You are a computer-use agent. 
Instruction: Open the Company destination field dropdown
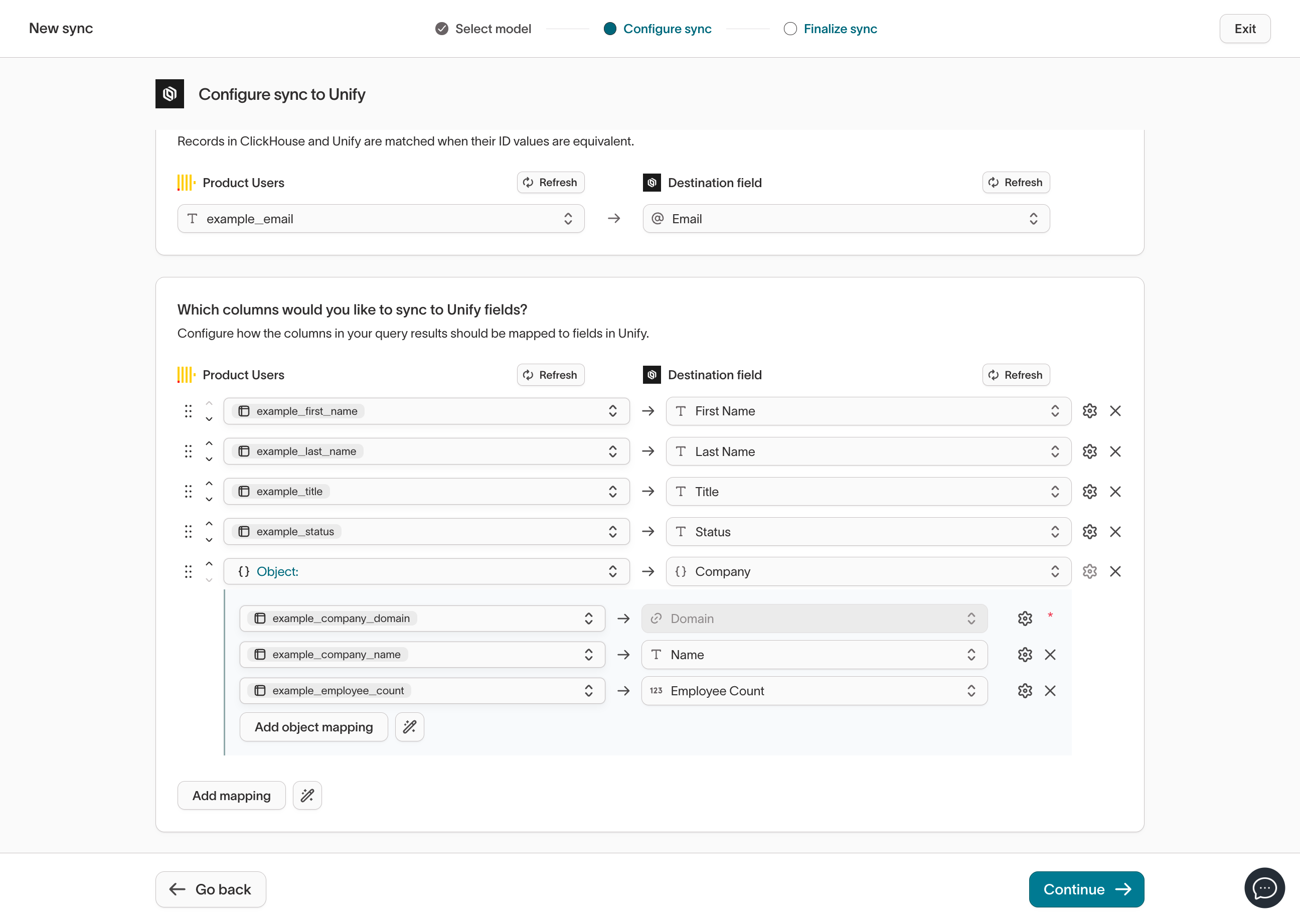[x=868, y=571]
